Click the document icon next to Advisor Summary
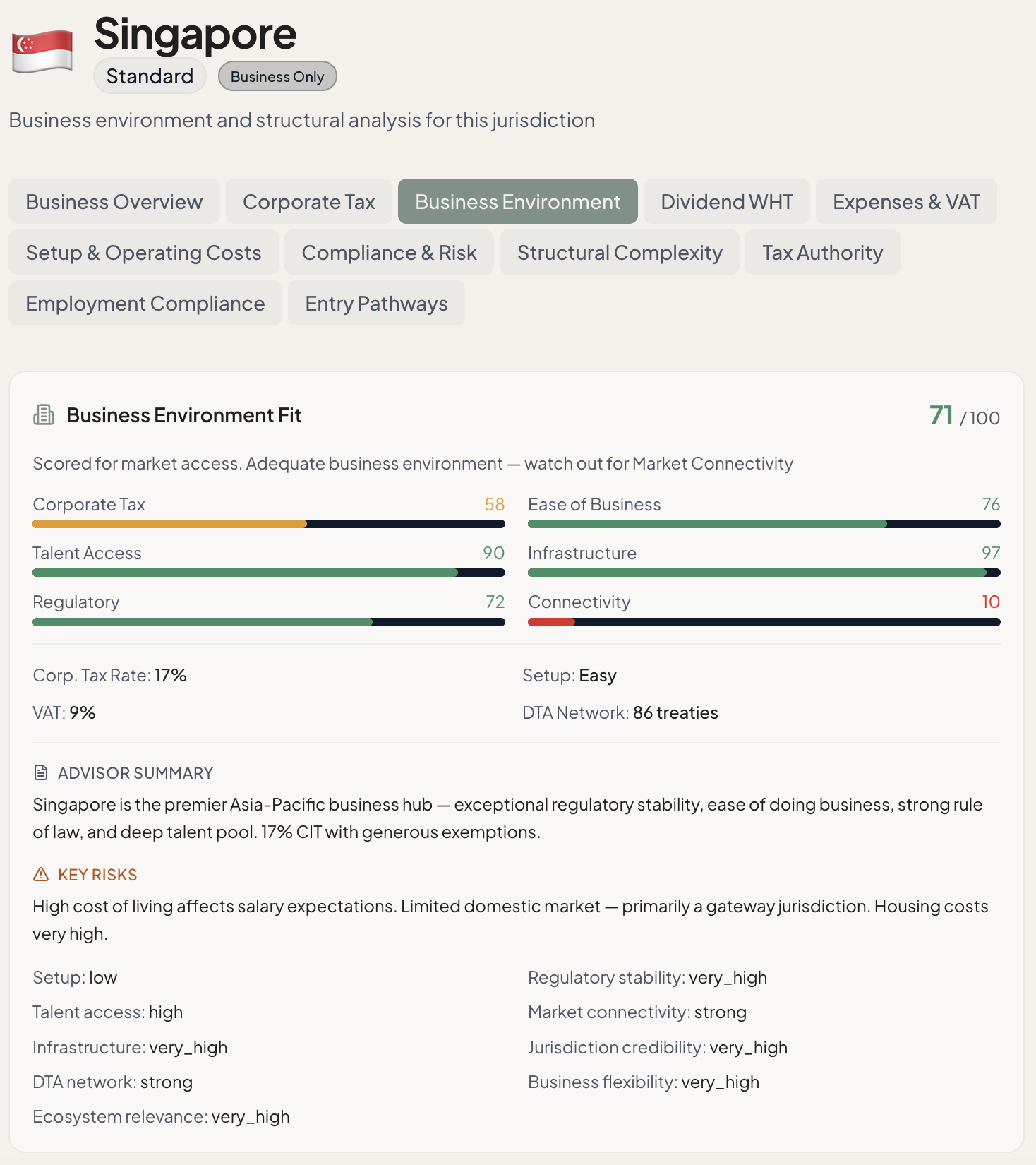 [41, 772]
